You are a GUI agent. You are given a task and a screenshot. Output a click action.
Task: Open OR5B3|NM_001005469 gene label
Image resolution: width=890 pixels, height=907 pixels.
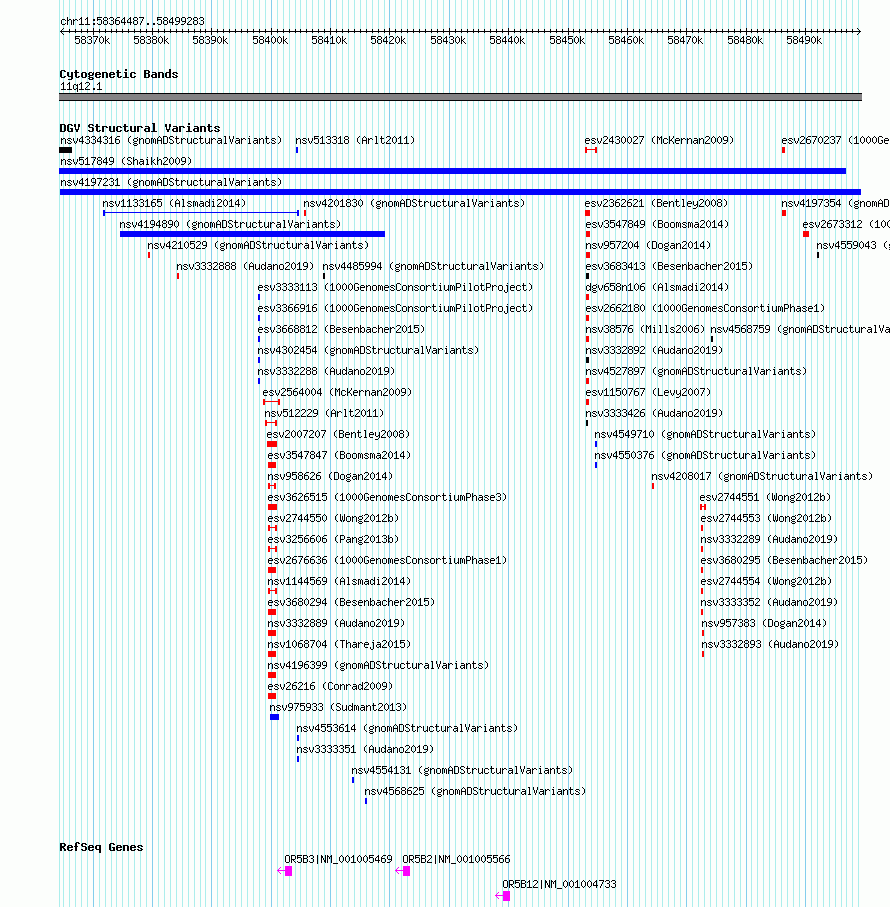tap(338, 860)
